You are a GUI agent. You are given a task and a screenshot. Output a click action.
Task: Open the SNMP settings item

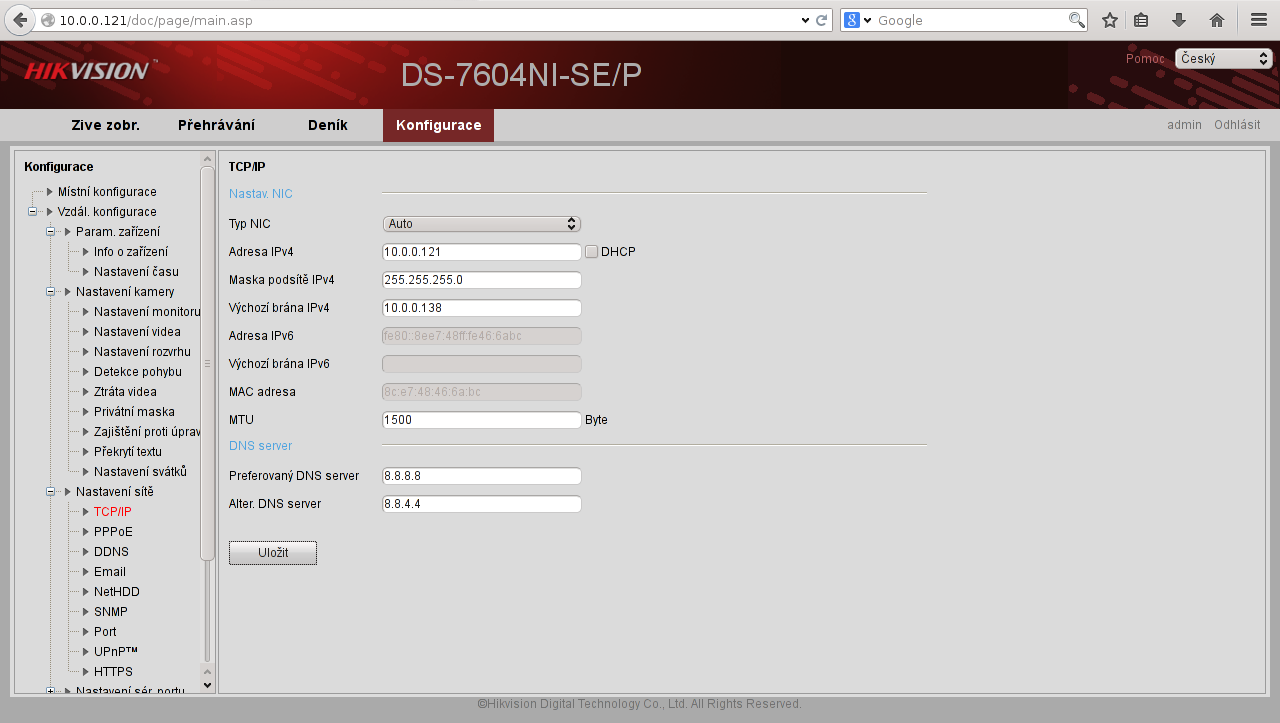111,612
